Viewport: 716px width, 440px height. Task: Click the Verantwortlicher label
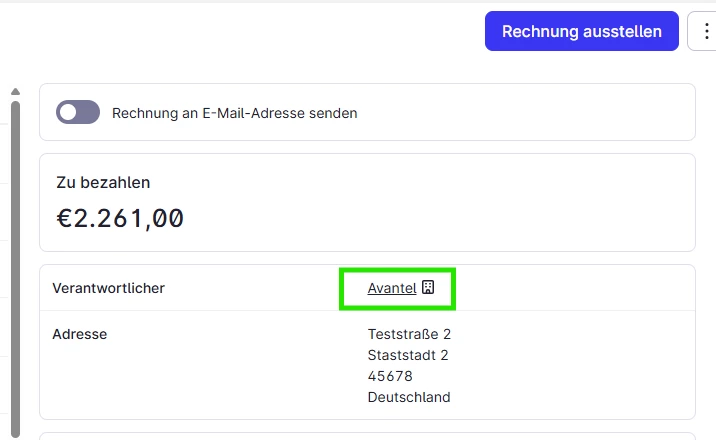[109, 288]
